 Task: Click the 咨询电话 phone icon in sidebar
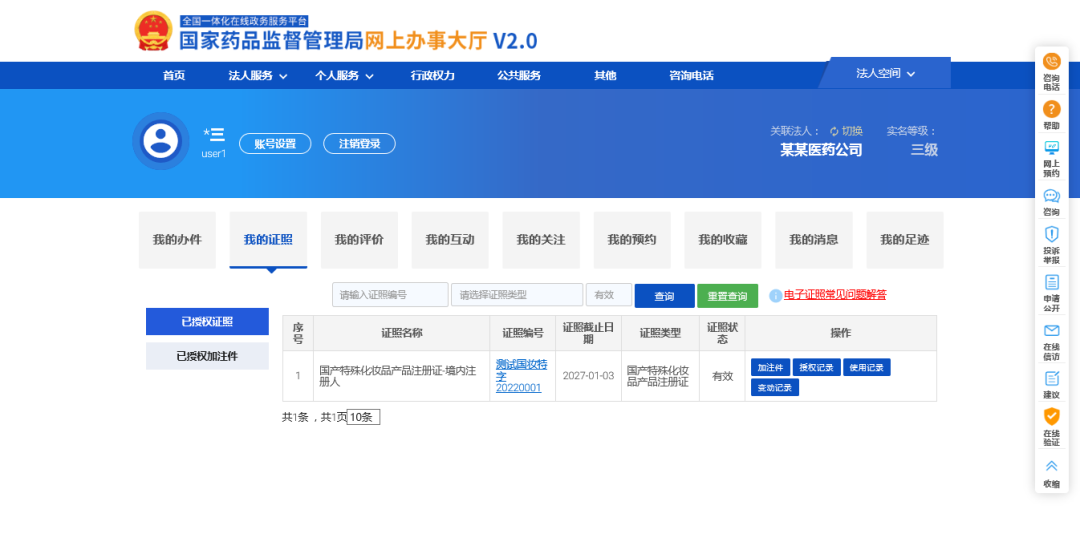pos(1051,62)
